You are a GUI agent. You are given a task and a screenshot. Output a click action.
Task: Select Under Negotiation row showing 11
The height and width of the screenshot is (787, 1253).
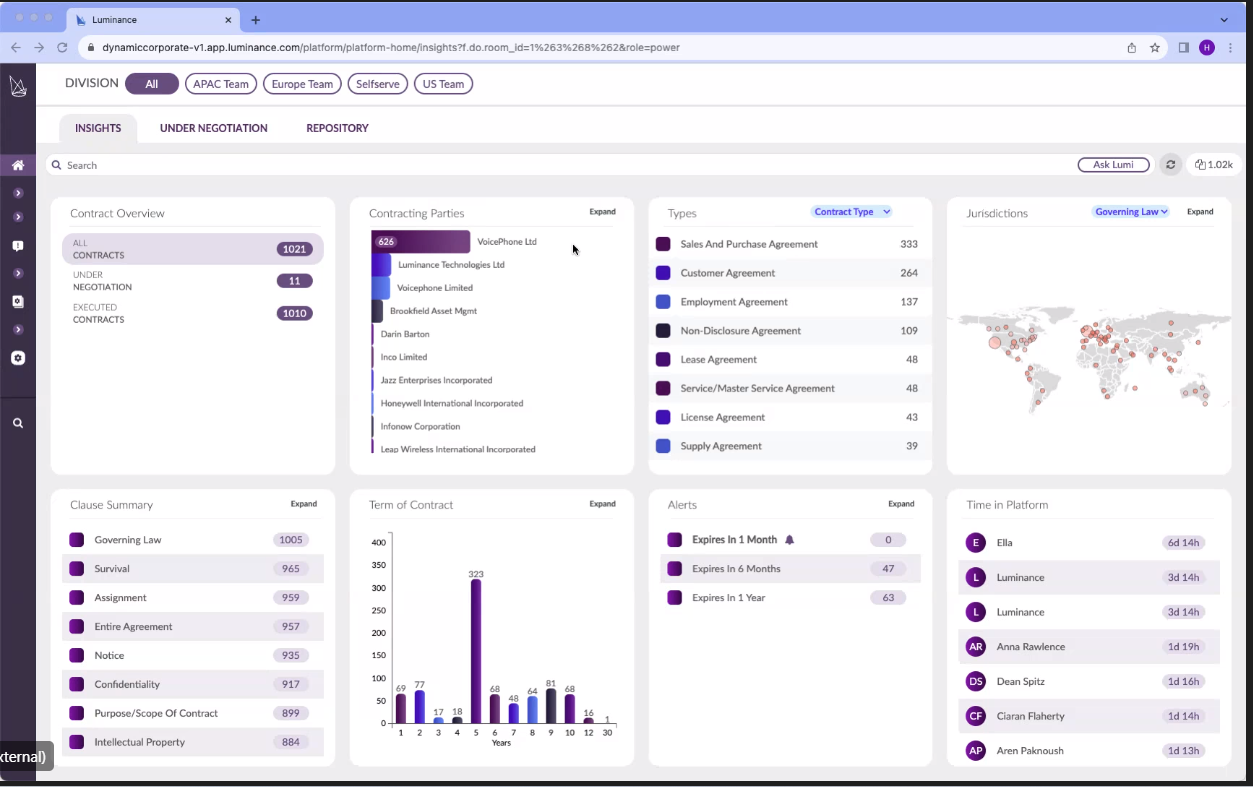pos(193,281)
